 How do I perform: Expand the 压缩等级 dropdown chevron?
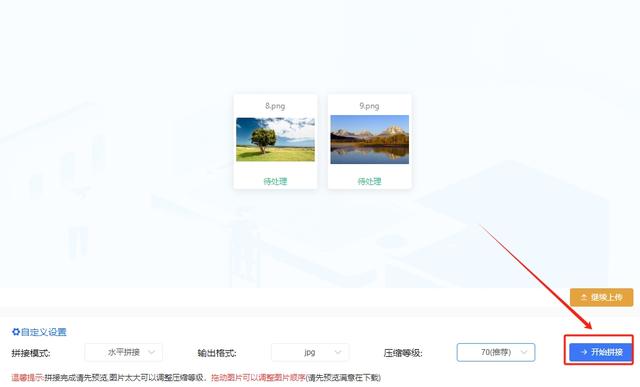point(524,352)
